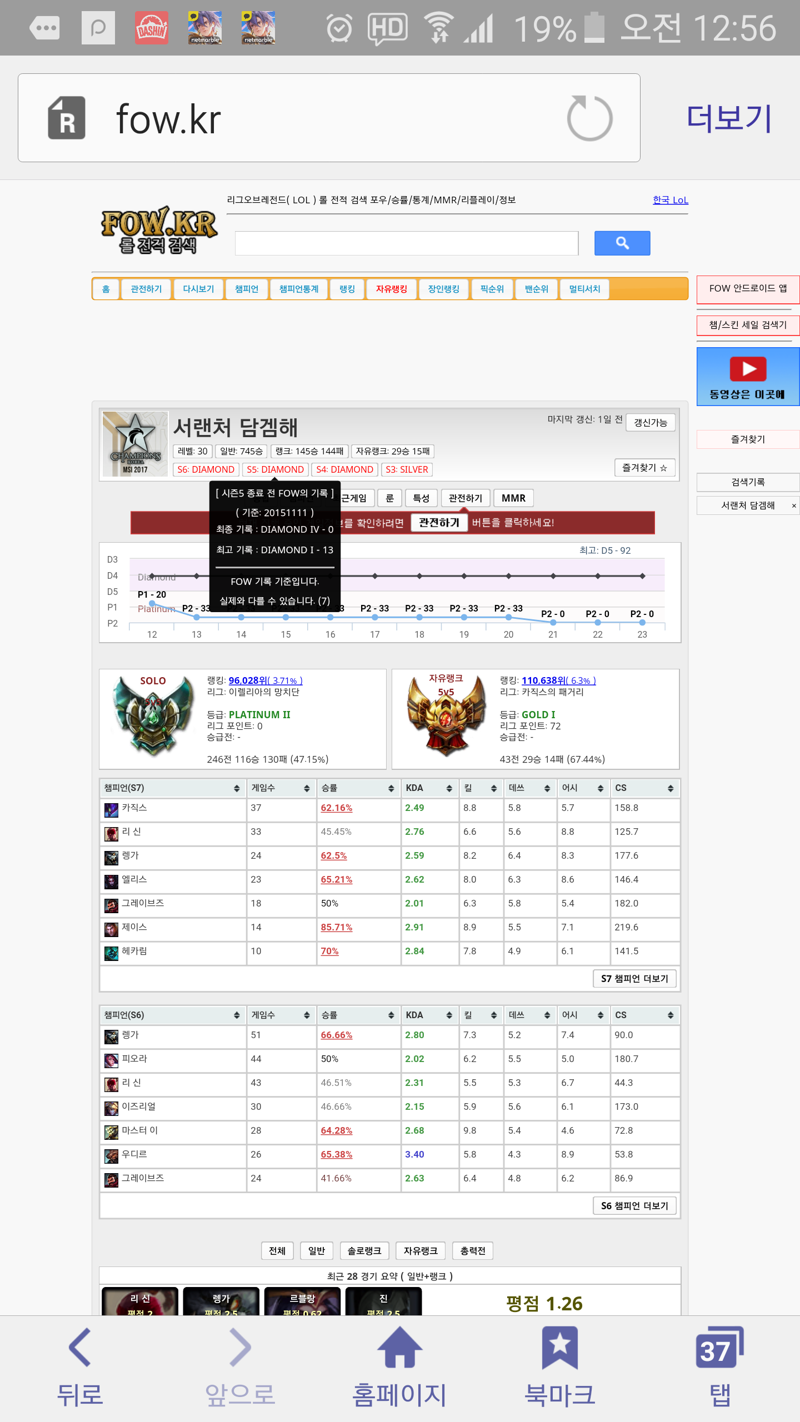This screenshot has width=800, height=1422.
Task: Reload the fow.kr page
Action: 589,118
